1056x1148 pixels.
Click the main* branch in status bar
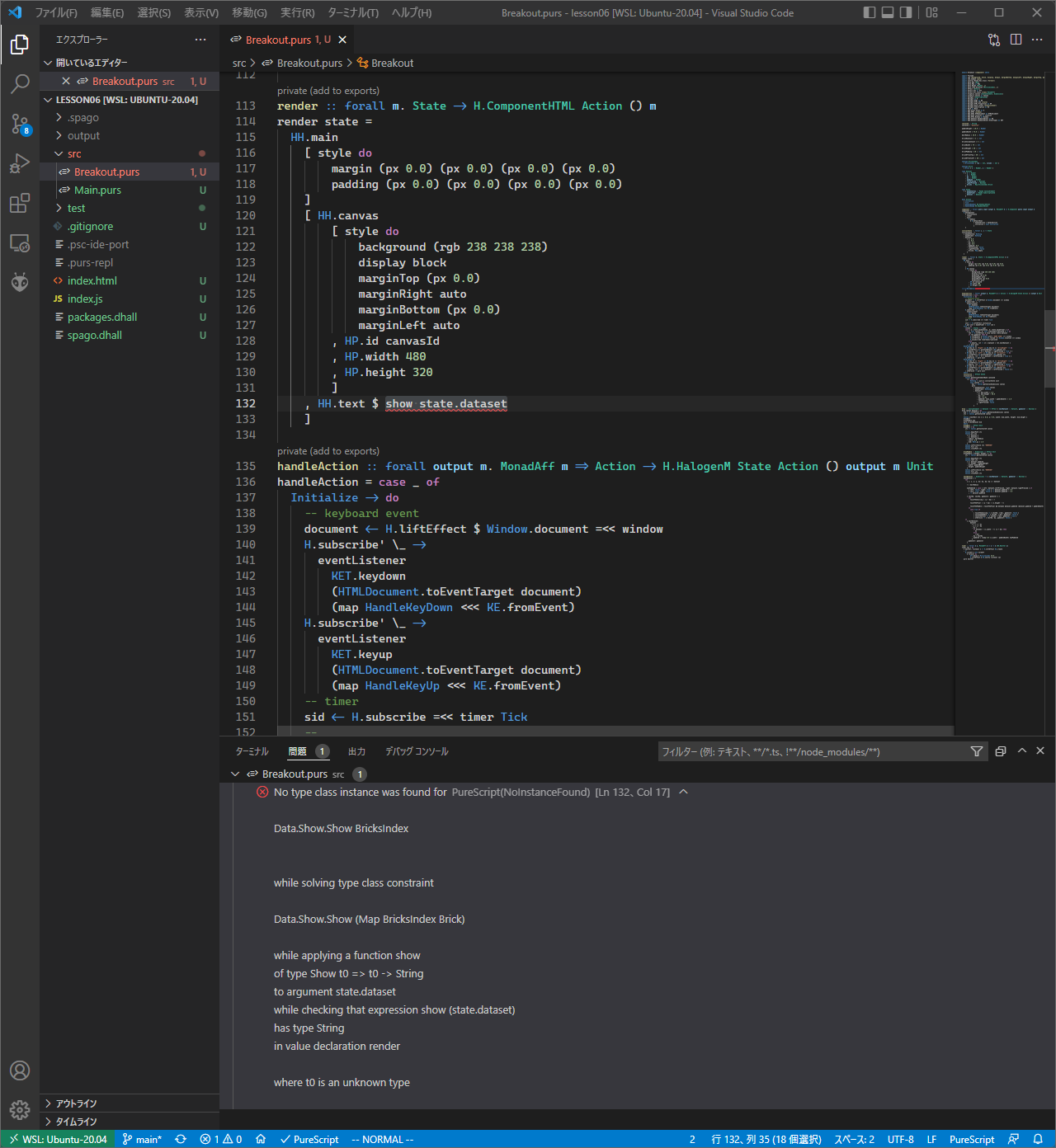pos(142,1139)
